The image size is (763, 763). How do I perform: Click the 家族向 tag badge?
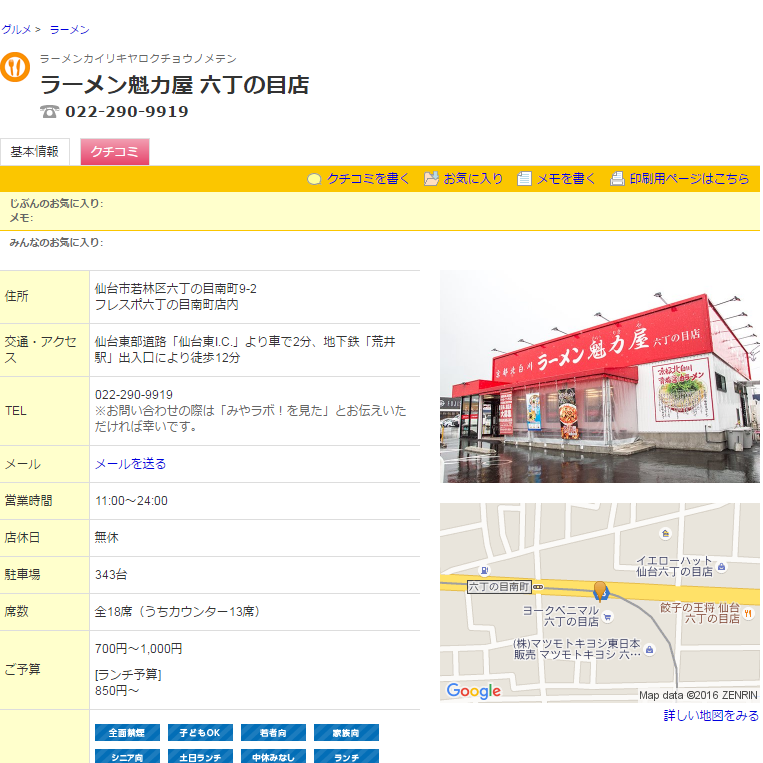click(x=346, y=733)
